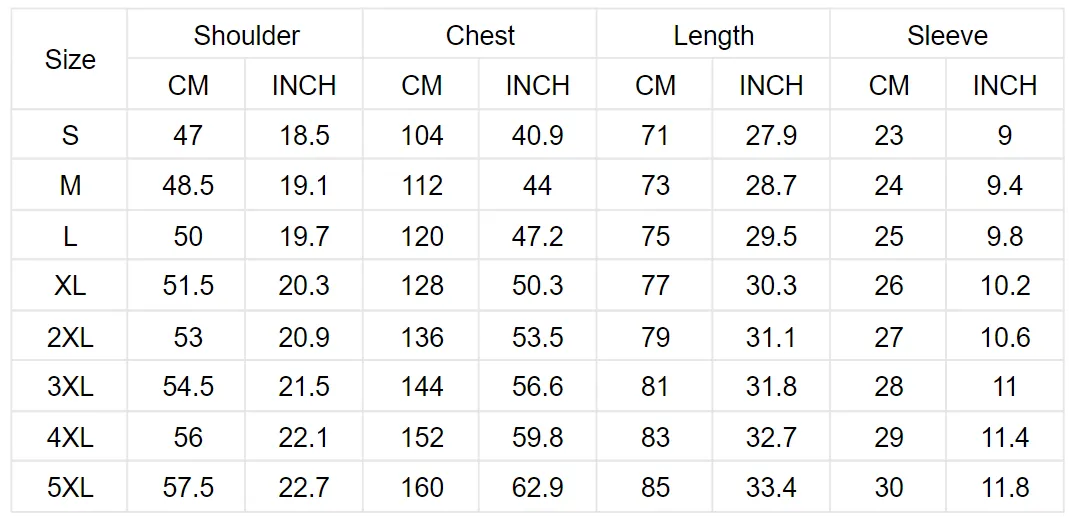This screenshot has width=1086, height=517.
Task: Select the 56.6 chest inch value
Action: (537, 387)
